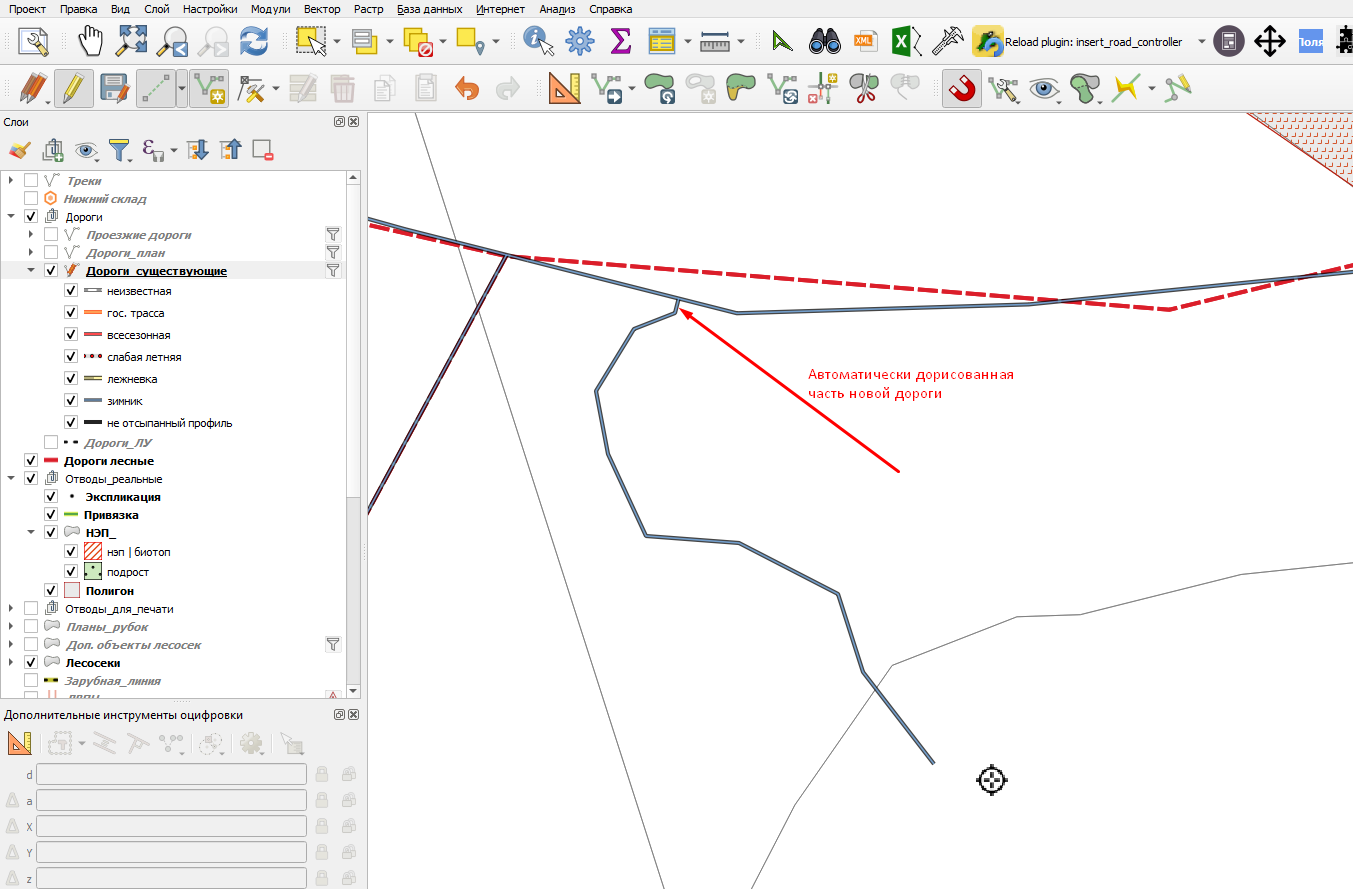1353x889 pixels.
Task: Open the measure line dropdown arrow
Action: (x=741, y=42)
